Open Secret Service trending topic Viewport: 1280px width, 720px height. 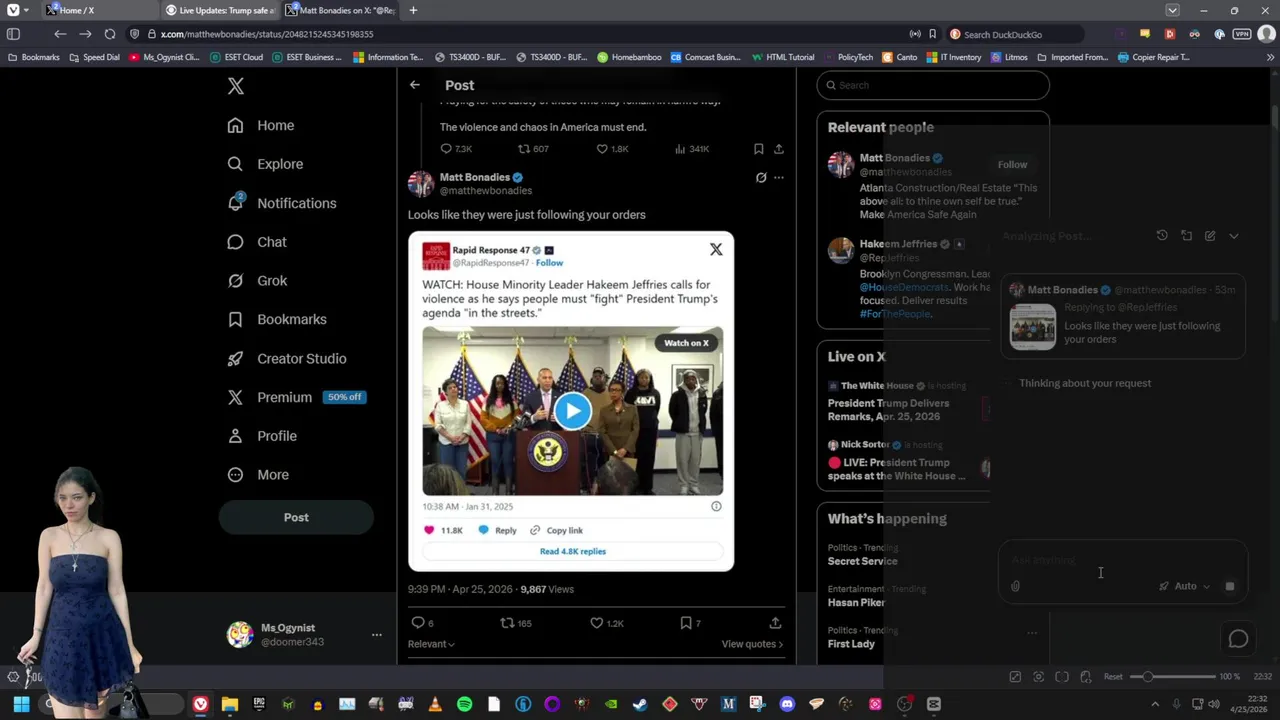862,561
